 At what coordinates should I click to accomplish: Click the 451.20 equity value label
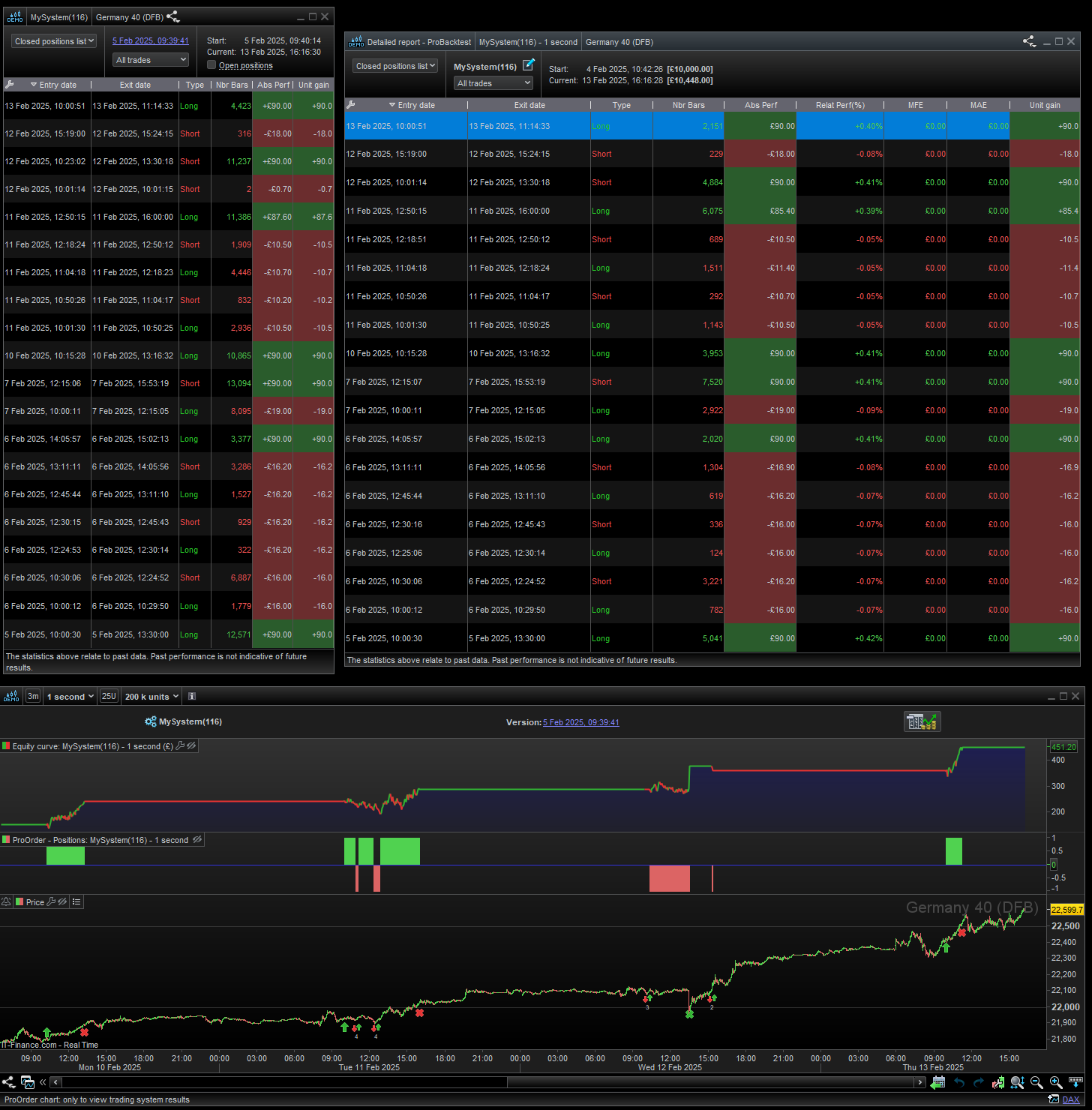coord(1063,747)
